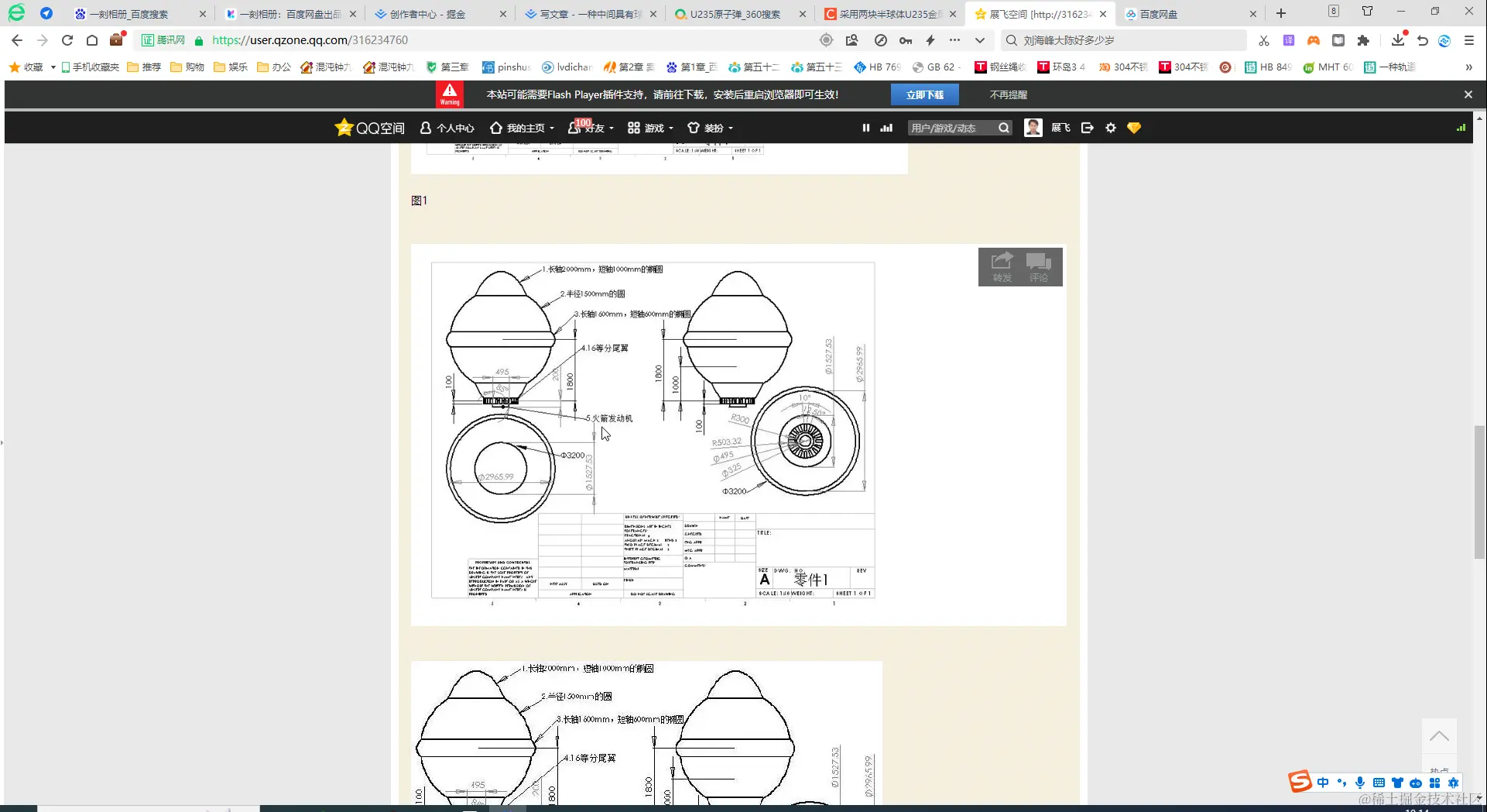Open the Sogou skin shirt icon
The image size is (1487, 812).
[1397, 783]
